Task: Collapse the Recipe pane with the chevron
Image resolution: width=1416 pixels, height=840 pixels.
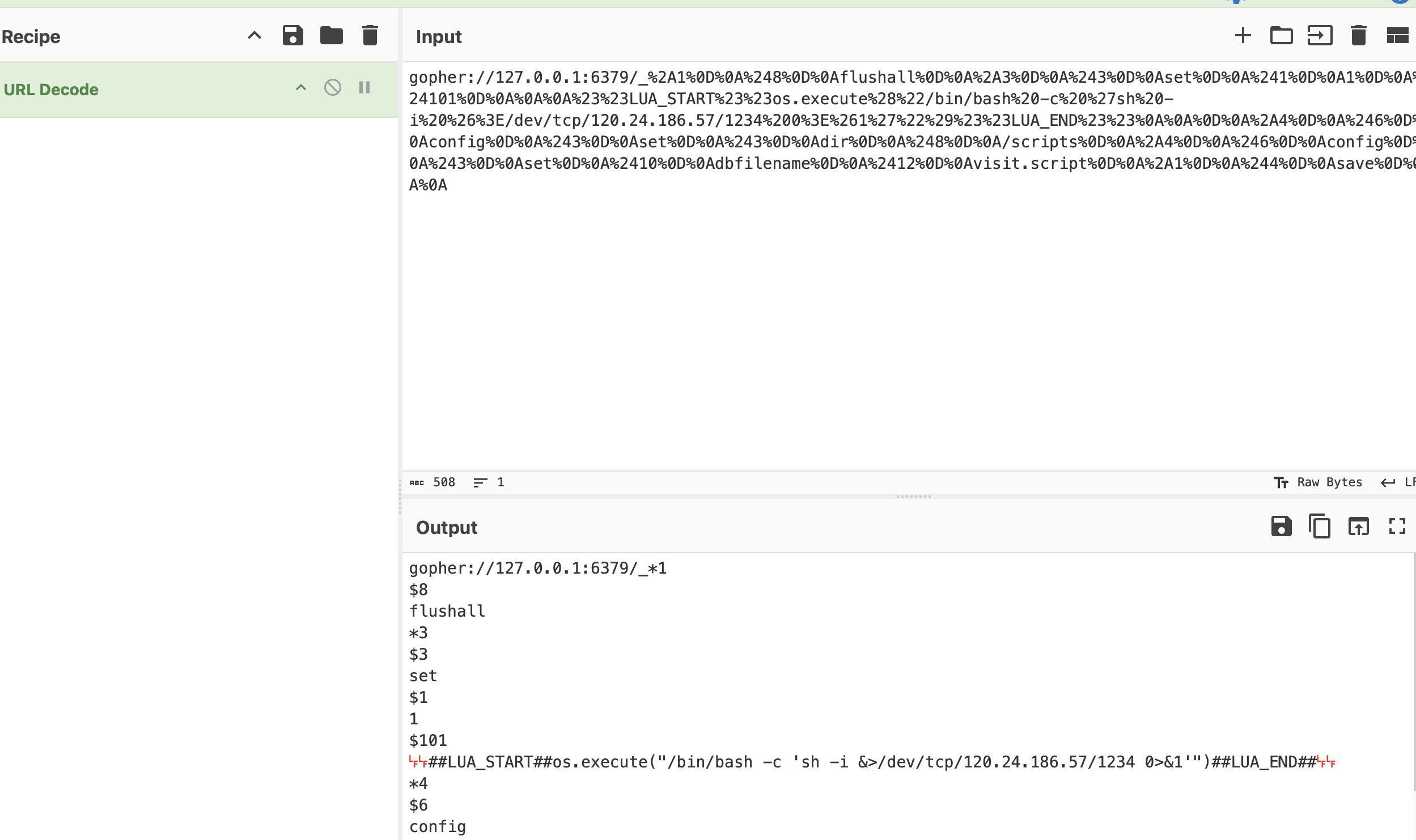Action: (255, 36)
